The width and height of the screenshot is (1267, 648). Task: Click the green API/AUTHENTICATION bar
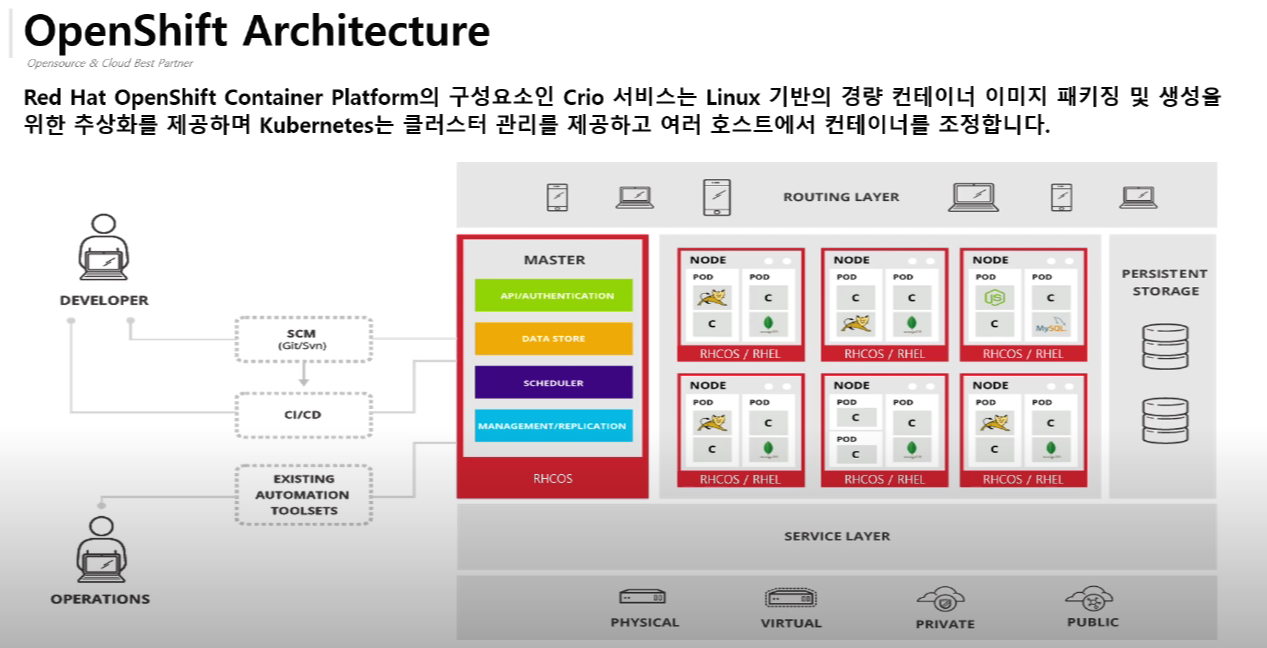point(554,295)
